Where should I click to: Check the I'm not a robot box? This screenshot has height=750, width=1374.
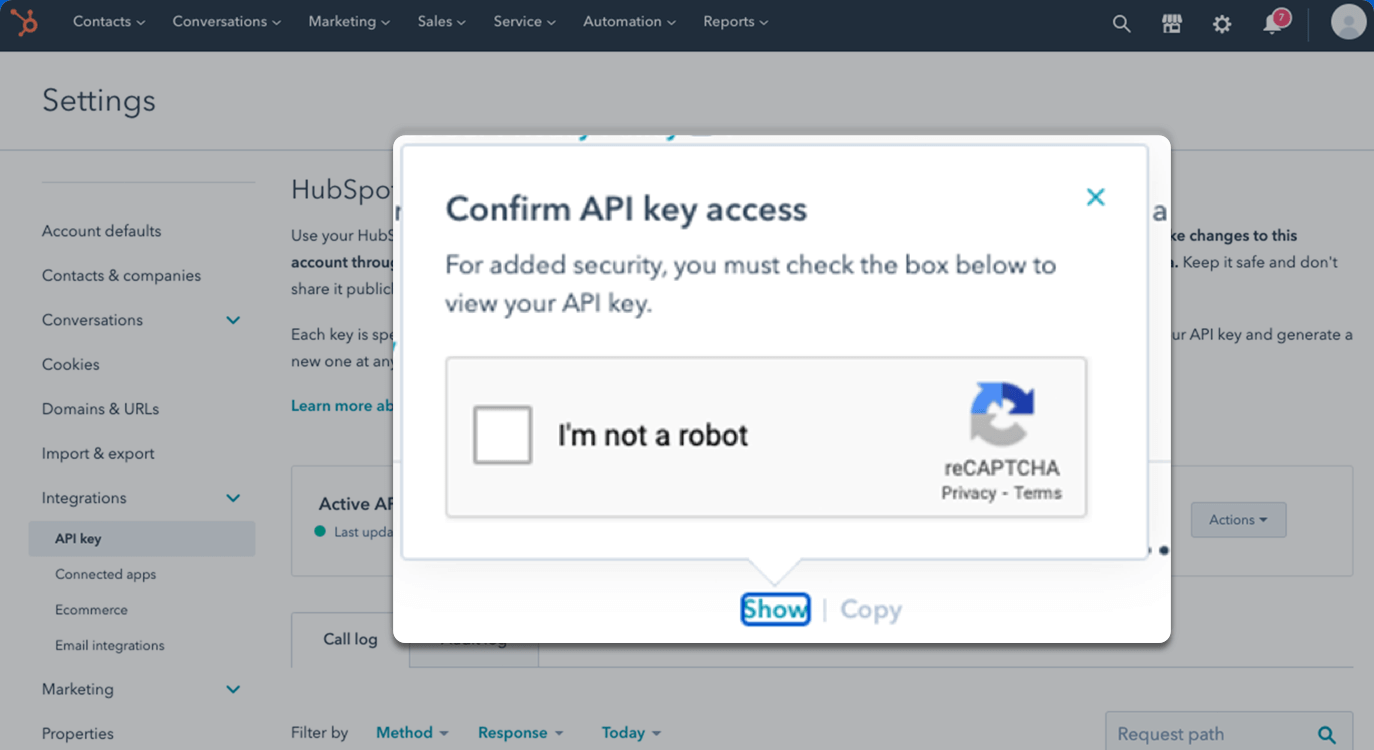tap(502, 435)
